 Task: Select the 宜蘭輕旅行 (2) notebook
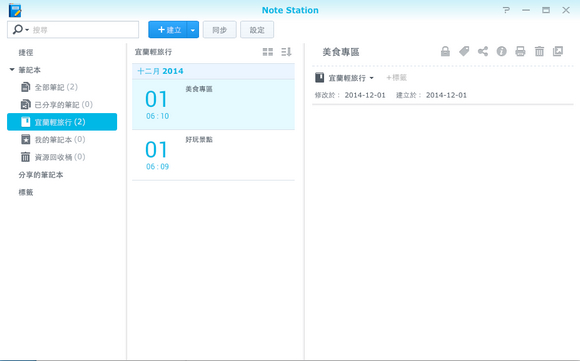click(x=62, y=122)
